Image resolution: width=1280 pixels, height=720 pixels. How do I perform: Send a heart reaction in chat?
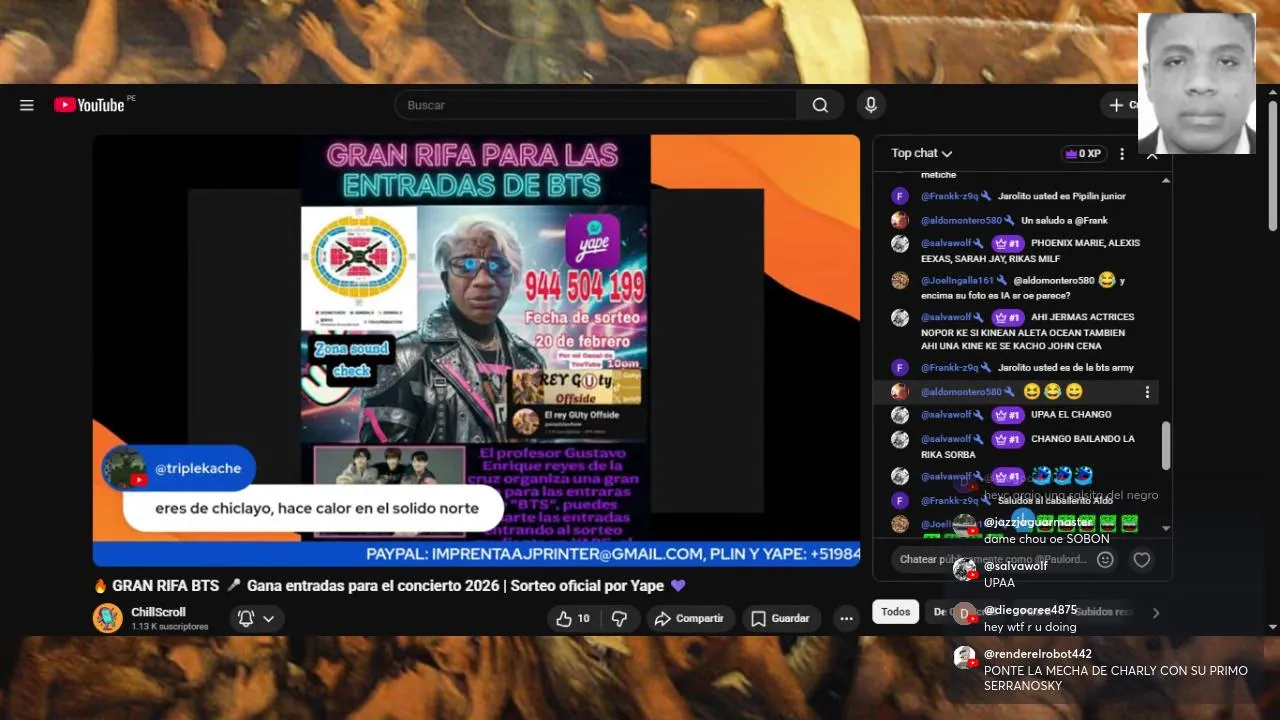click(1142, 560)
